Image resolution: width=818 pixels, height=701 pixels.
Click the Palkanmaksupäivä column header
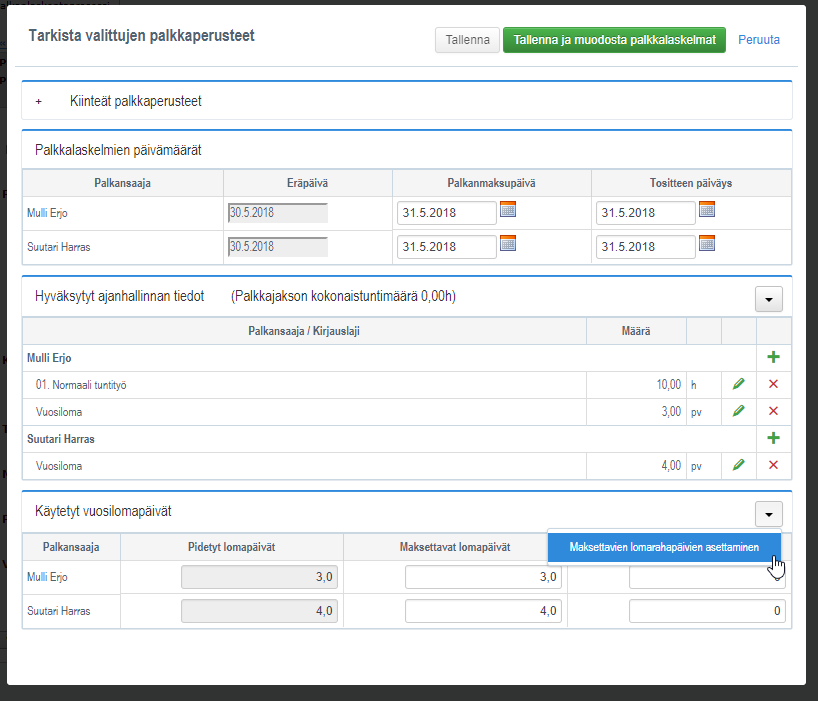pyautogui.click(x=491, y=183)
